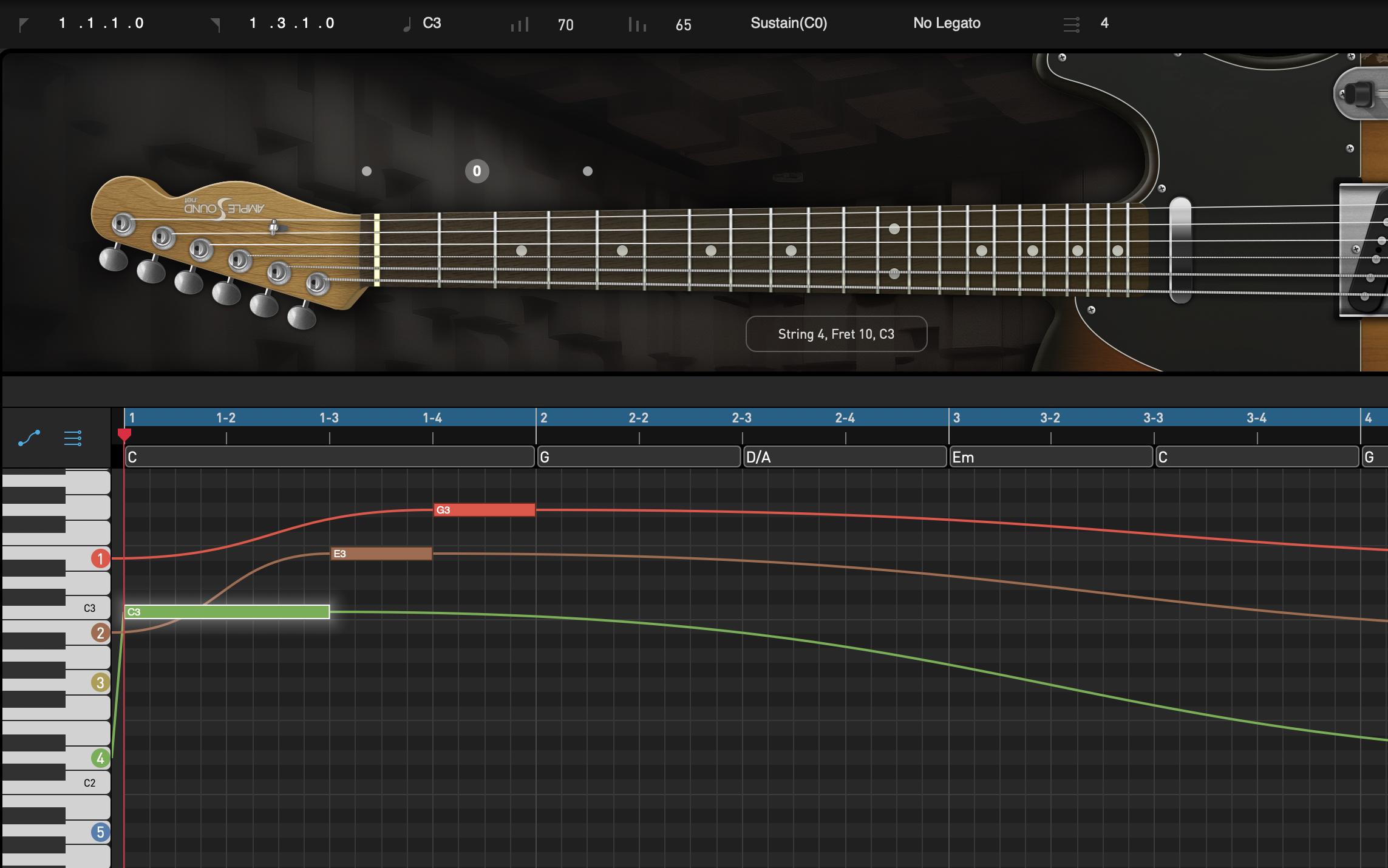Click the release velocity value 65

tap(683, 25)
